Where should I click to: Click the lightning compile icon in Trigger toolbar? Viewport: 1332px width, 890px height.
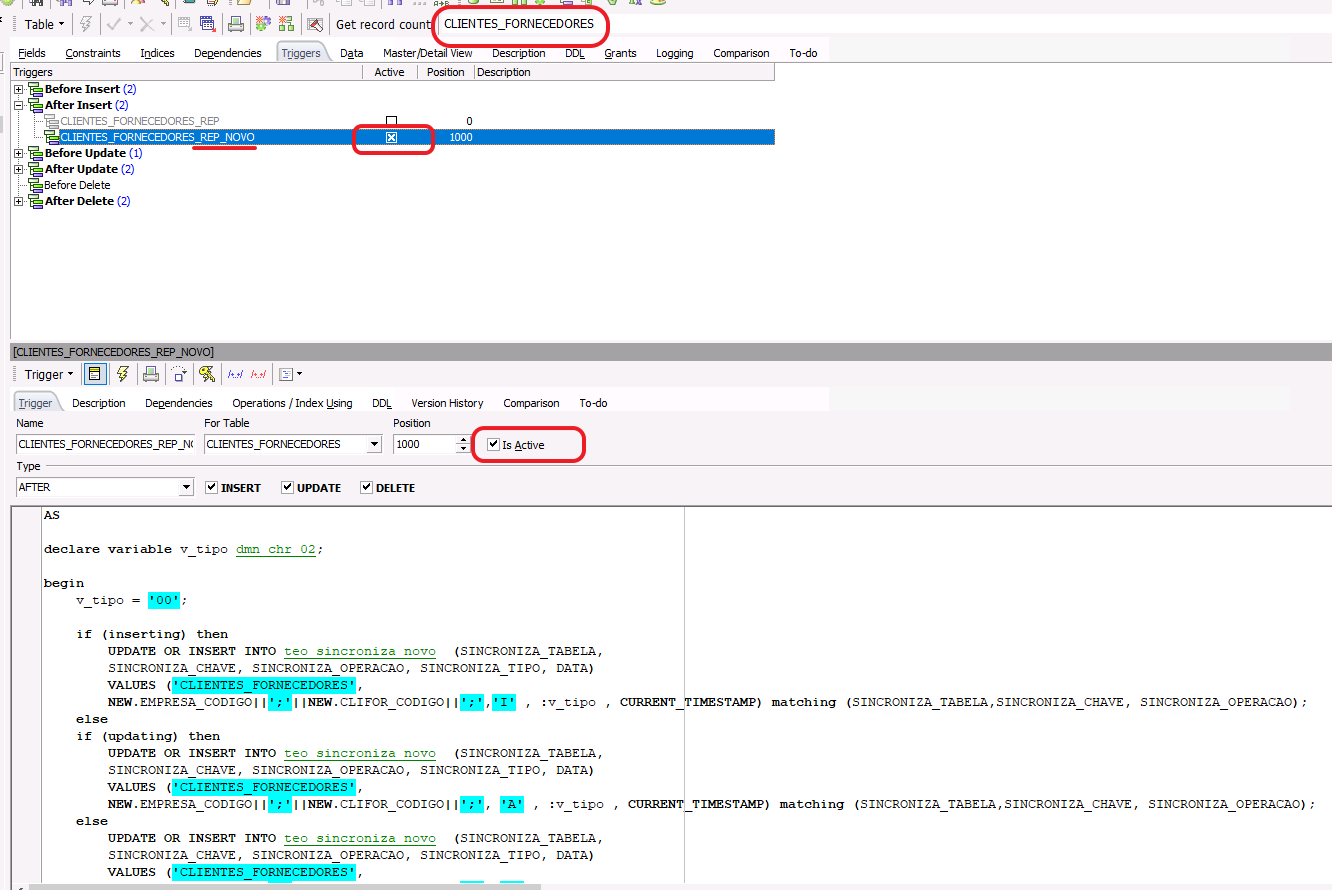click(123, 374)
